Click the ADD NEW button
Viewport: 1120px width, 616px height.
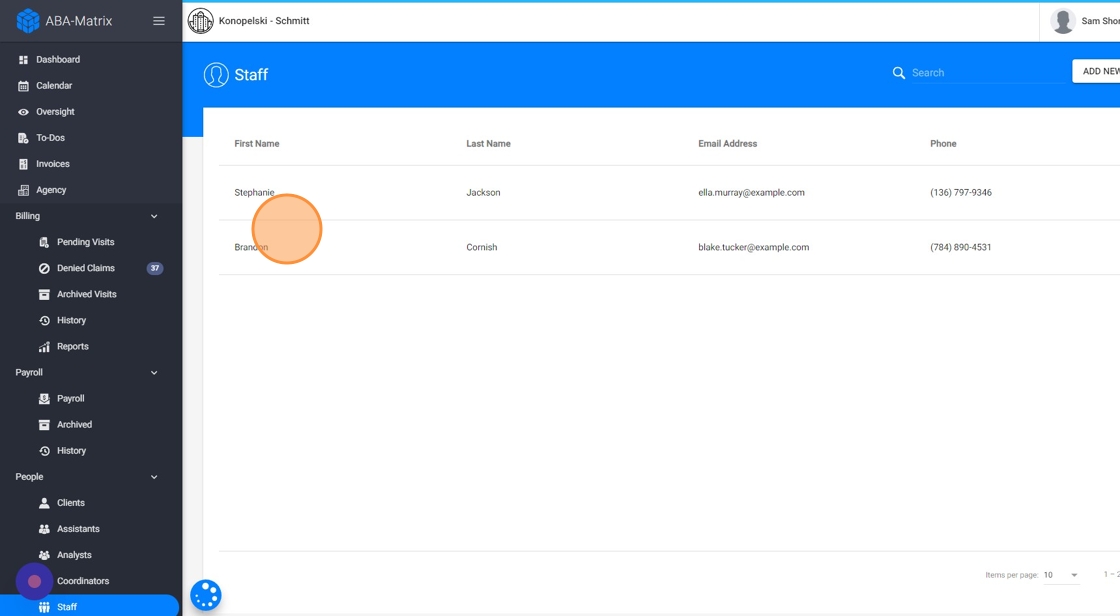click(x=1096, y=71)
